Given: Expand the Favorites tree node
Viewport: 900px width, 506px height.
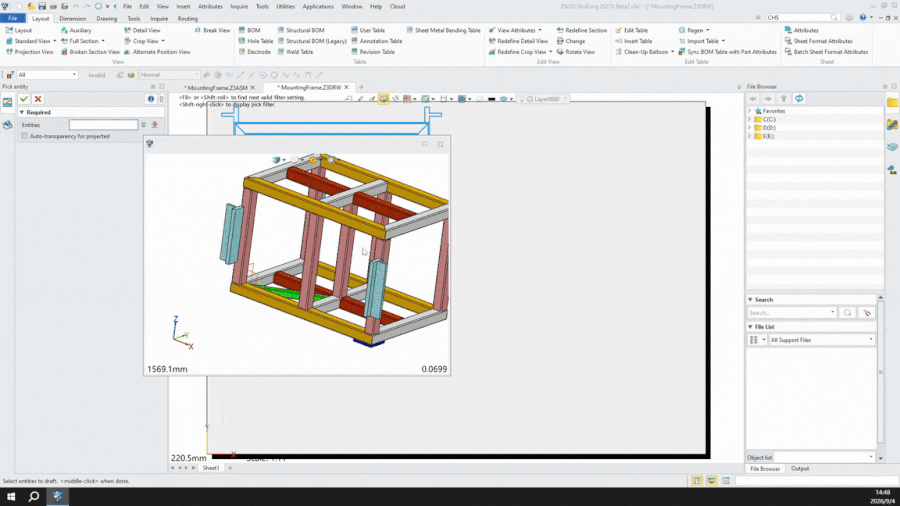Looking at the screenshot, I should point(749,111).
